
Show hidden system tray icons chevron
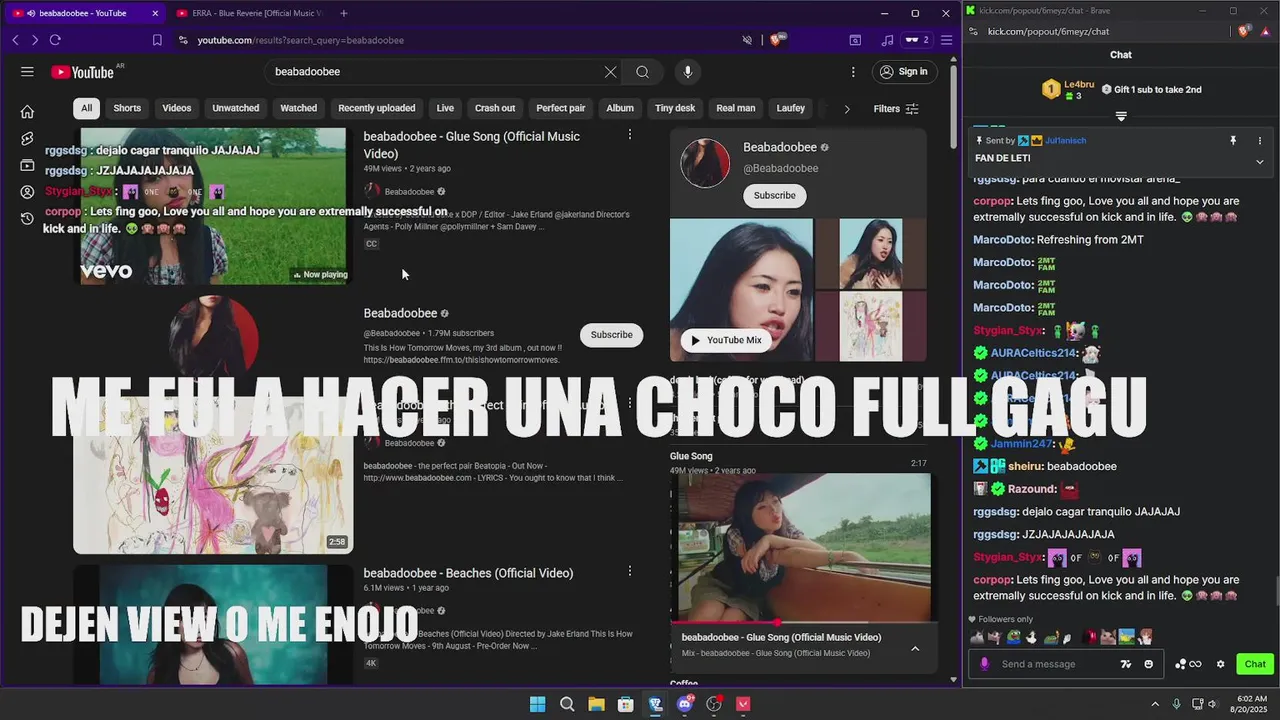[1154, 704]
